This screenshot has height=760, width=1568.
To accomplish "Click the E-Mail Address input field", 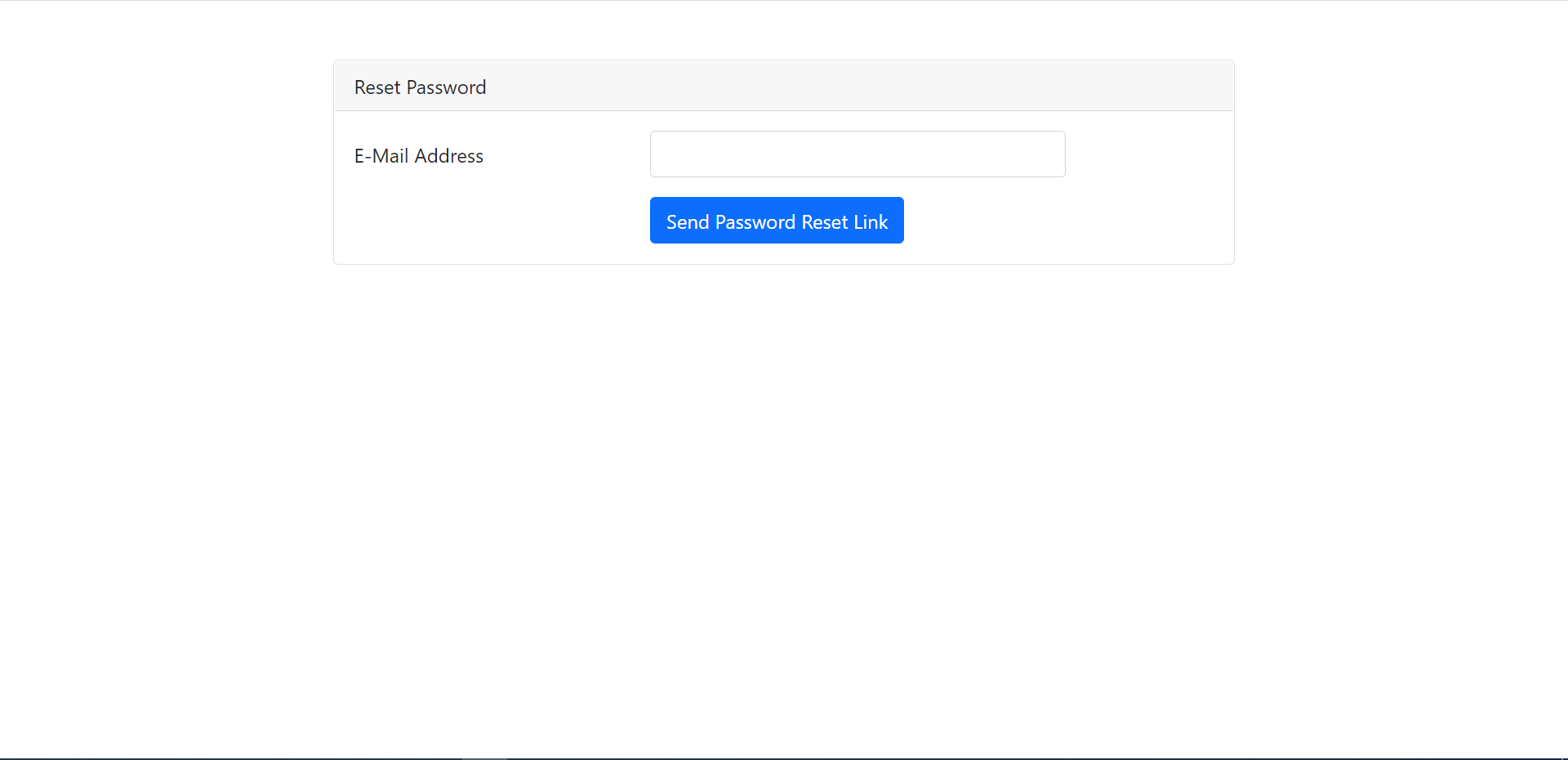I will coord(857,154).
